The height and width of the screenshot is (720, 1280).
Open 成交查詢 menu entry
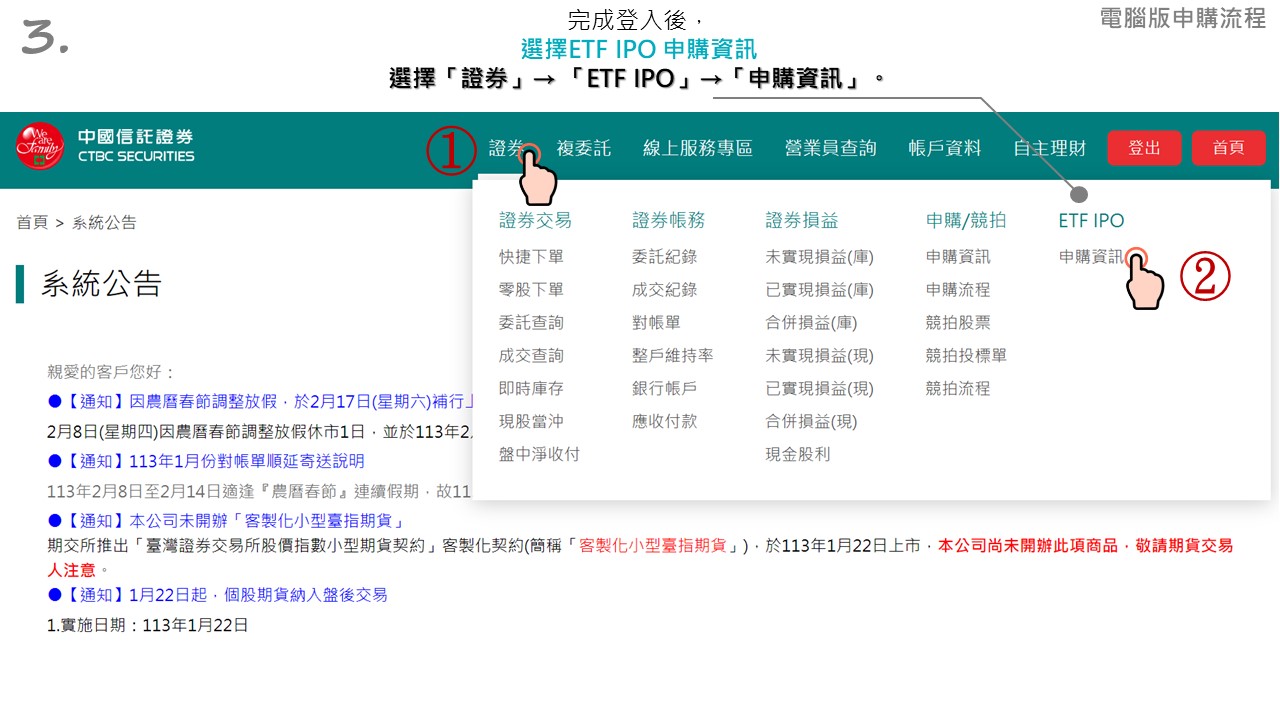click(531, 356)
